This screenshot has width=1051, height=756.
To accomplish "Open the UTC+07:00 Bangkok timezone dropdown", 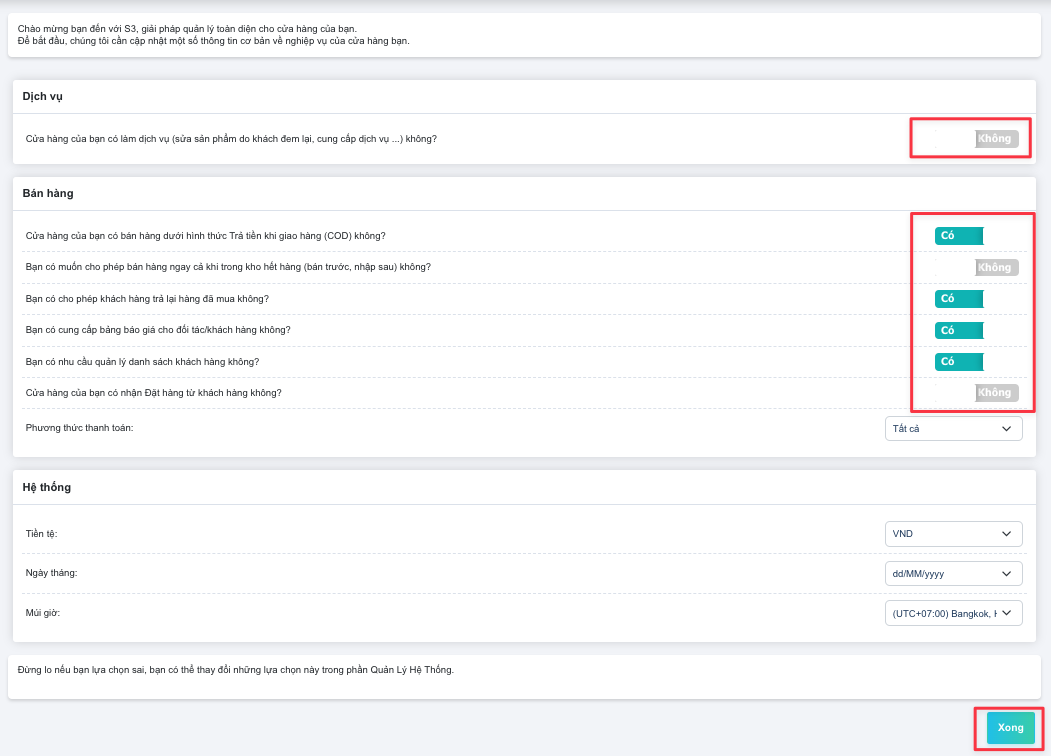I will click(x=953, y=613).
